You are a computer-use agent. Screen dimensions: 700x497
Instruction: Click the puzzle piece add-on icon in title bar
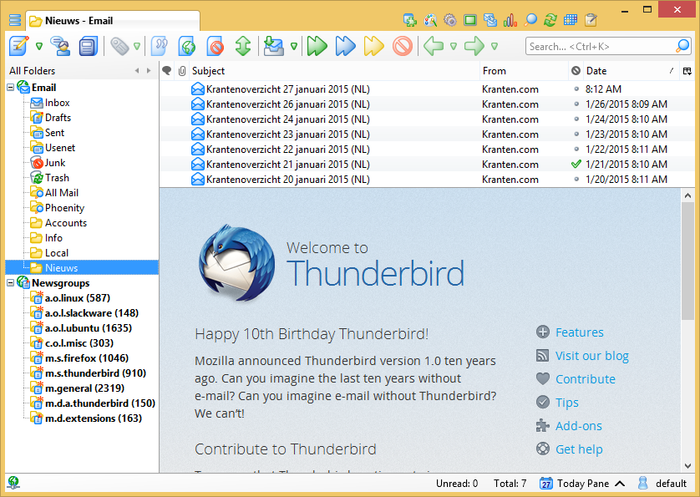point(409,20)
